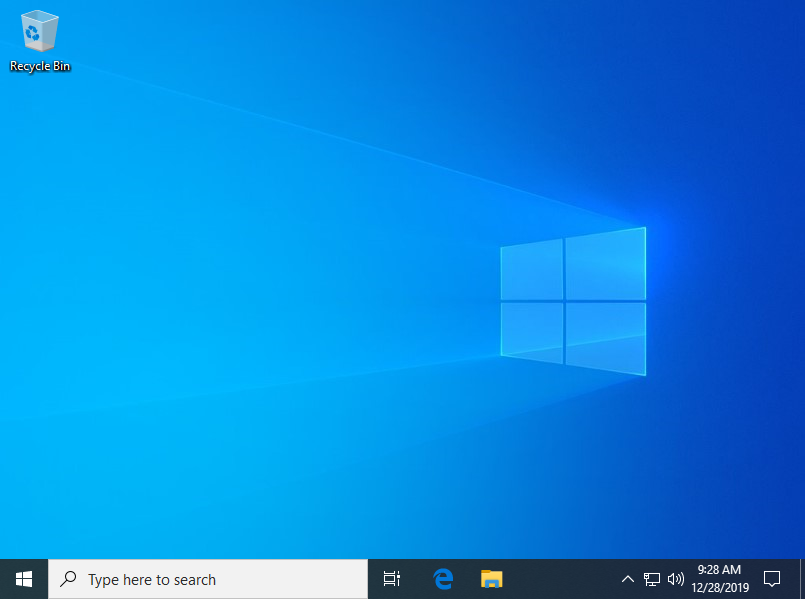Launch Microsoft Edge from the taskbar

(443, 579)
